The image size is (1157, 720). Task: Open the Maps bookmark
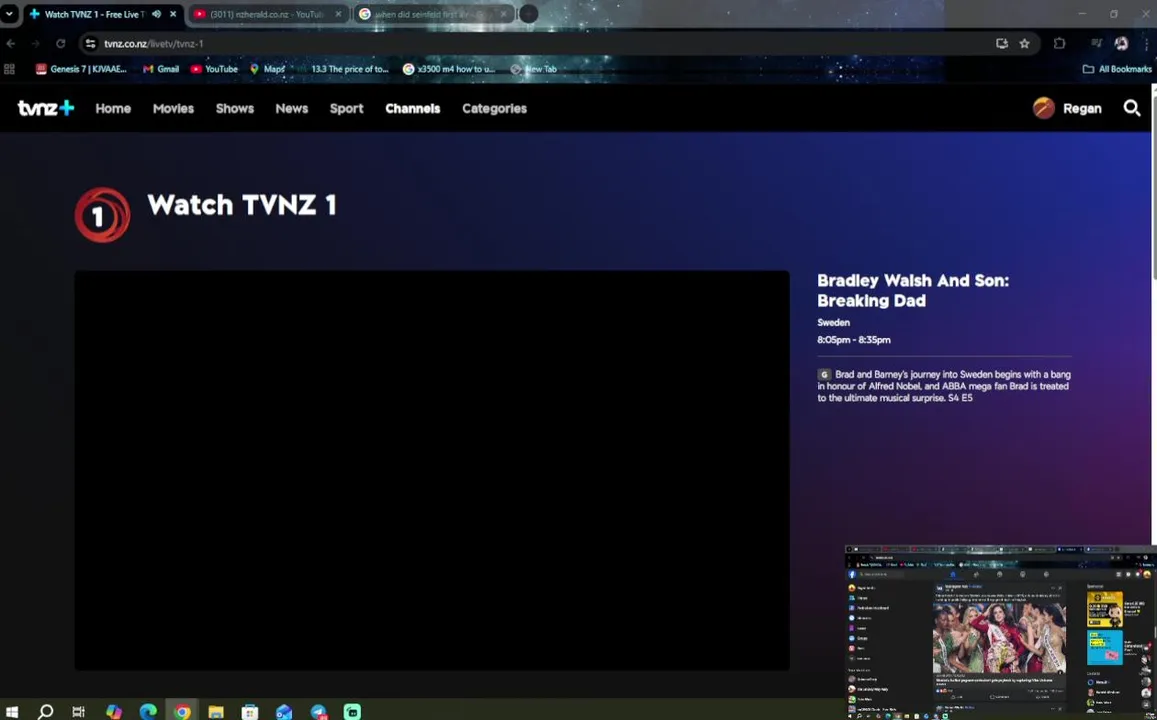click(x=267, y=69)
